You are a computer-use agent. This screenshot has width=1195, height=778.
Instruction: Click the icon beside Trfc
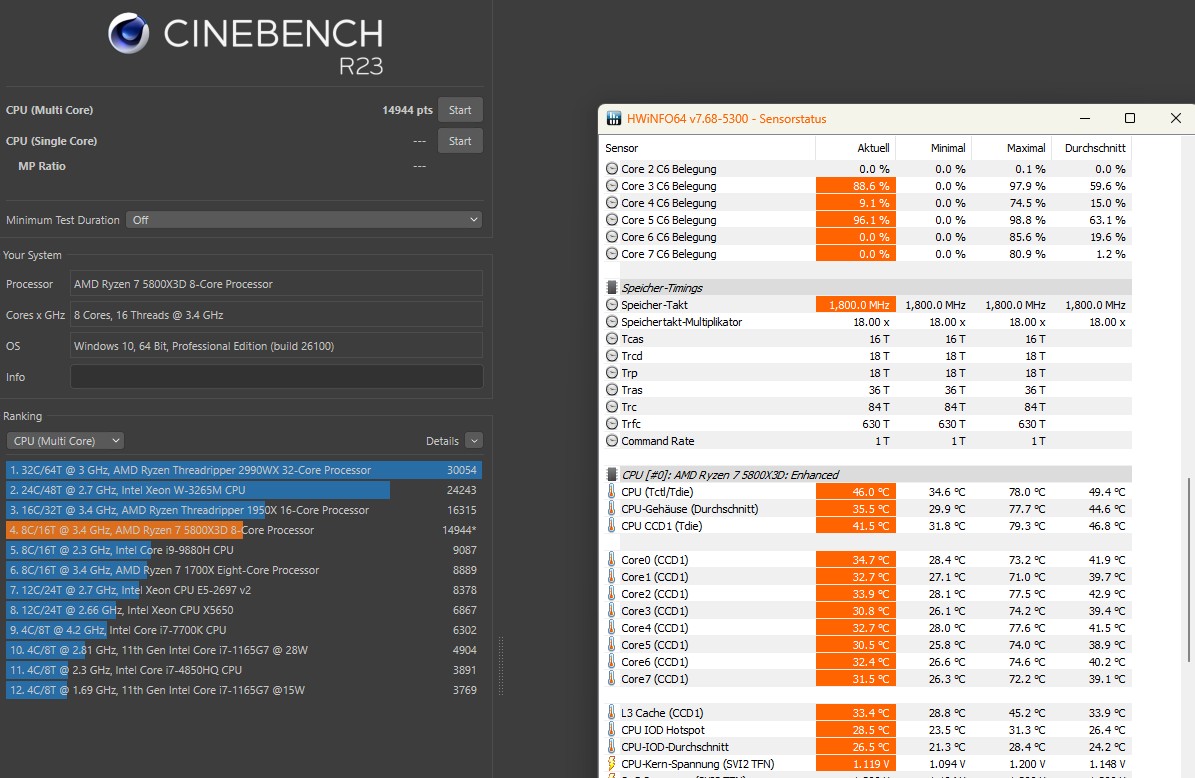611,424
